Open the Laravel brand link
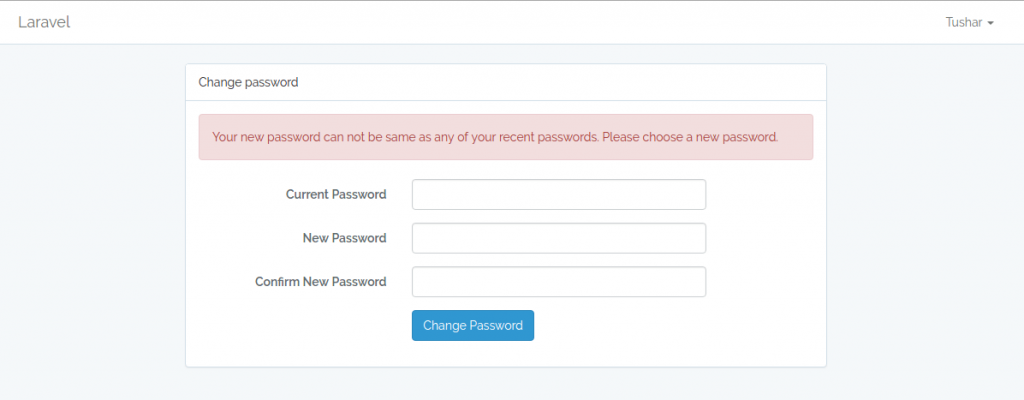This screenshot has width=1024, height=400. pyautogui.click(x=44, y=22)
